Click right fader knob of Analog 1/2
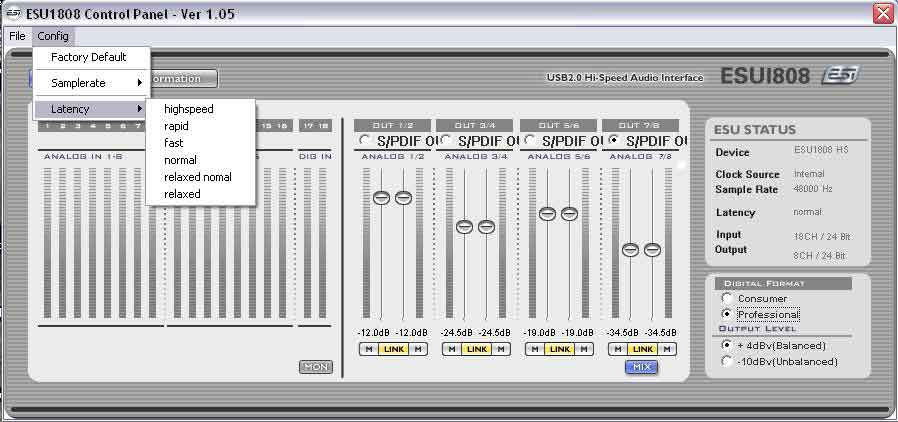Screen dimensions: 898x422 click(x=403, y=198)
